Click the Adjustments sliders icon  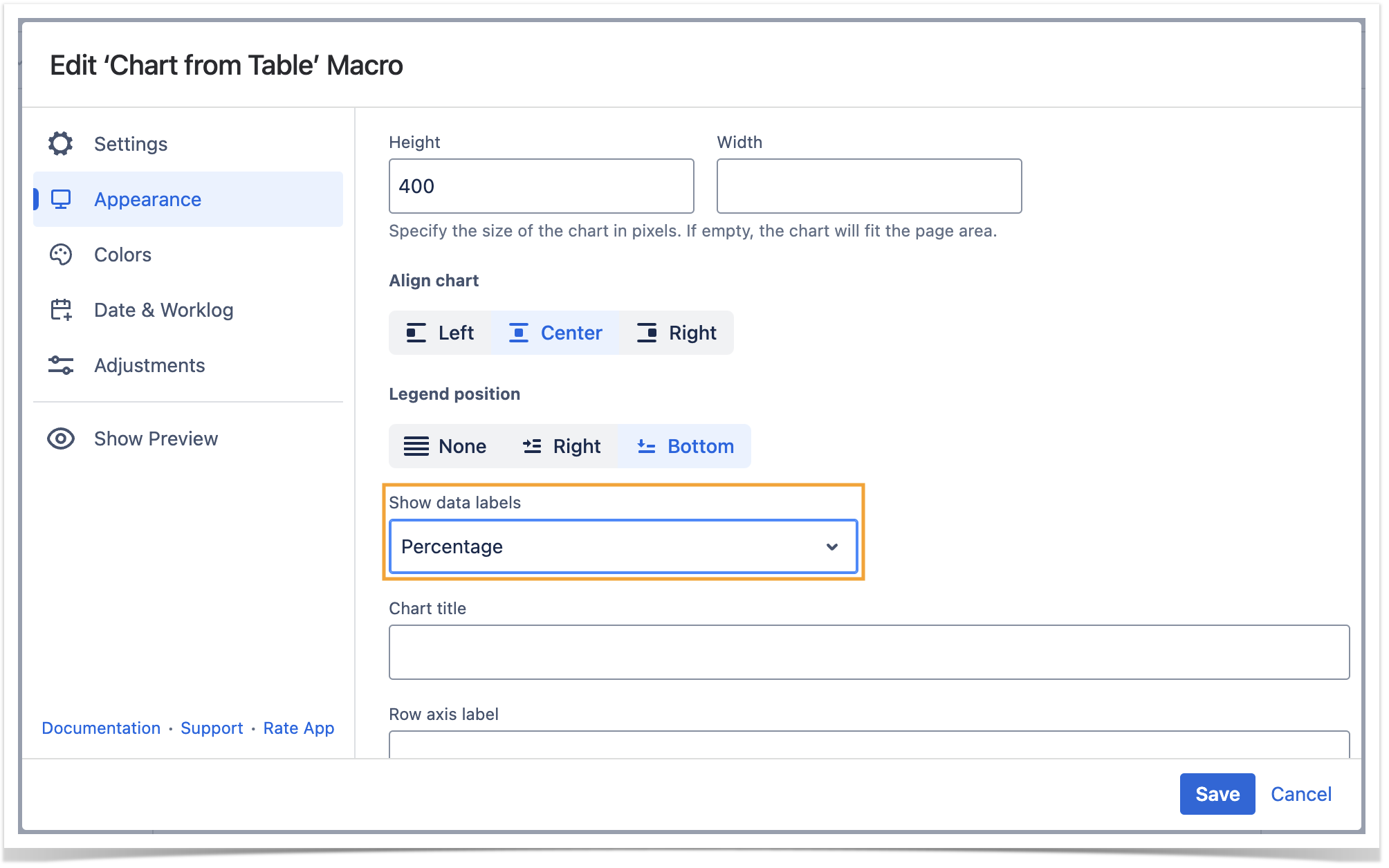61,365
